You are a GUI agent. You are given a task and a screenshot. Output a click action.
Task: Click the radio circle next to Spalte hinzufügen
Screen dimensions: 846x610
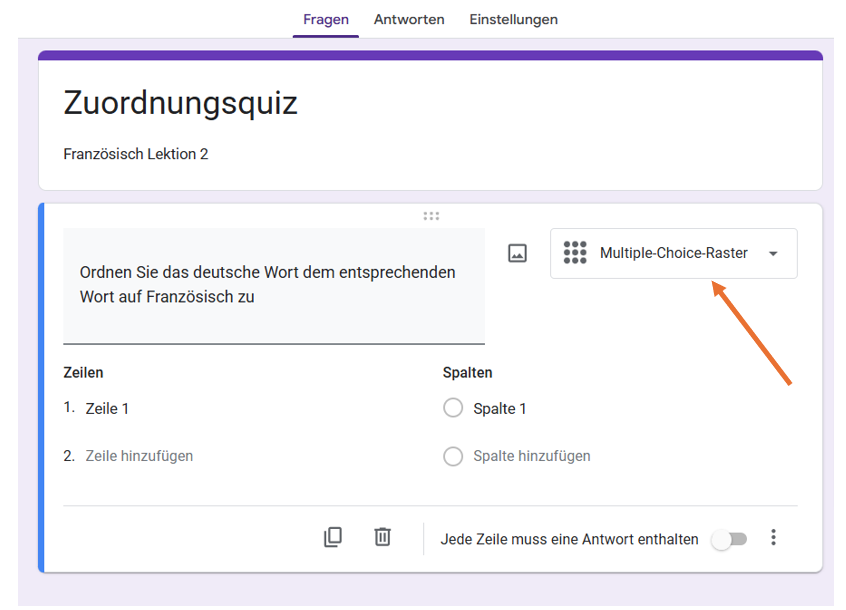(453, 456)
